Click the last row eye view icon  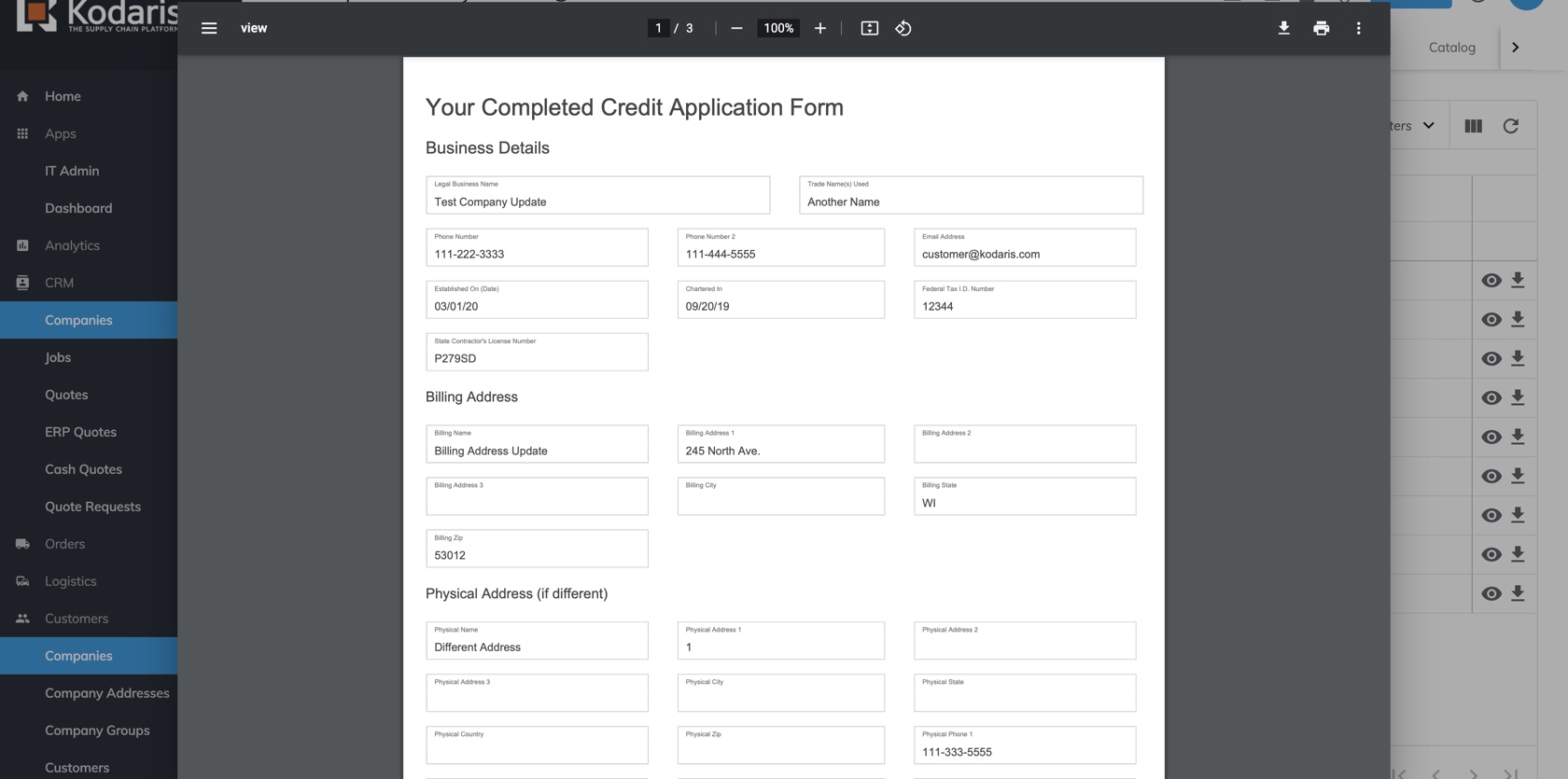[x=1491, y=594]
